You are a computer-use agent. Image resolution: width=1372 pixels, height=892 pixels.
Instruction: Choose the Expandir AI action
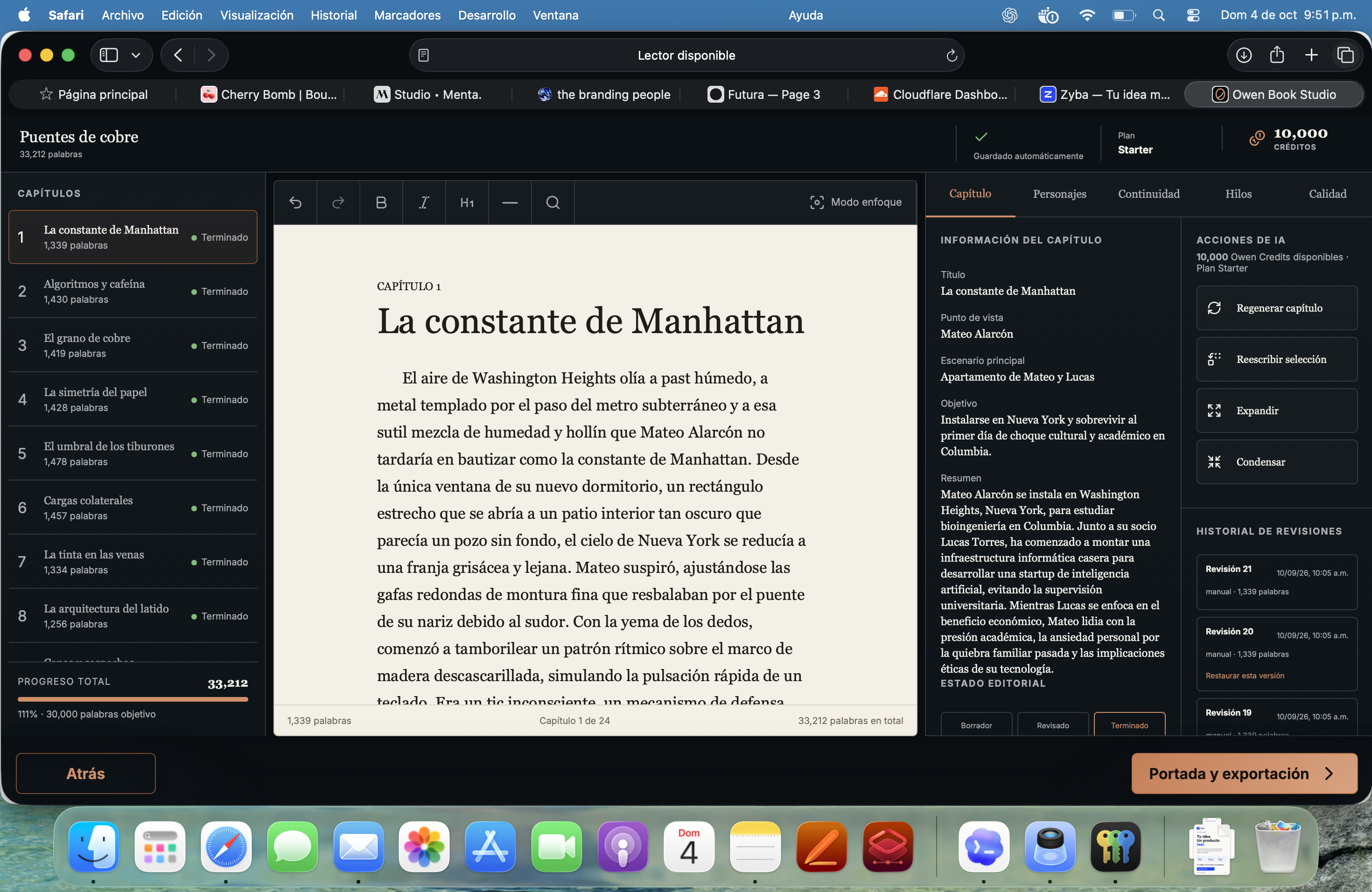coord(1276,410)
